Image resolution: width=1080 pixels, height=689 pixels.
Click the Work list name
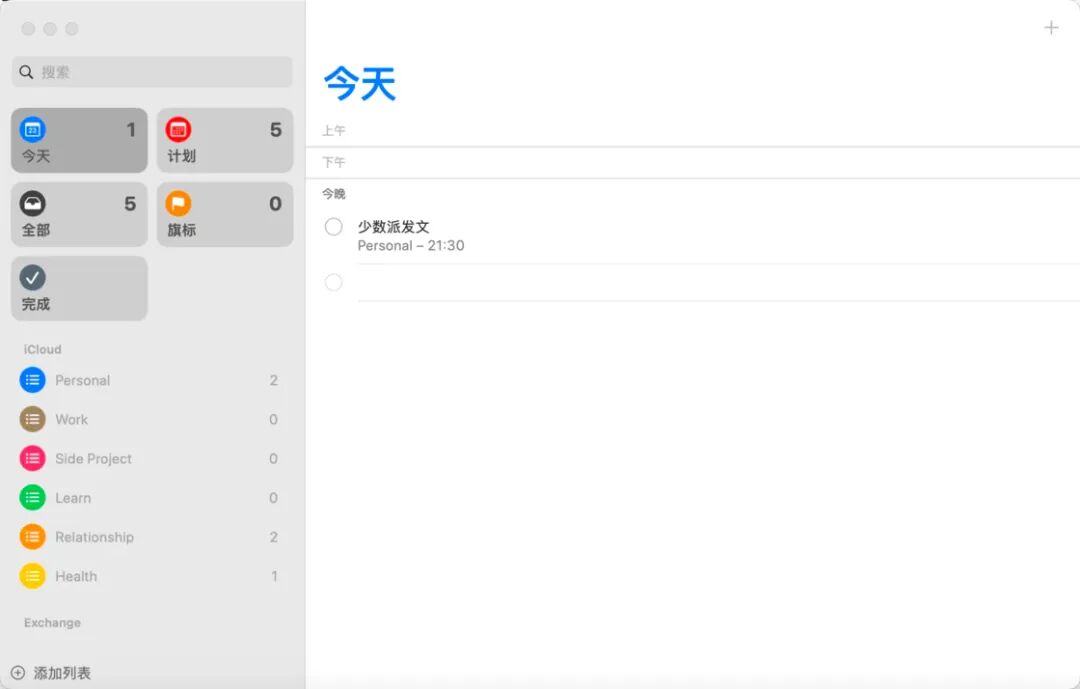click(x=72, y=420)
